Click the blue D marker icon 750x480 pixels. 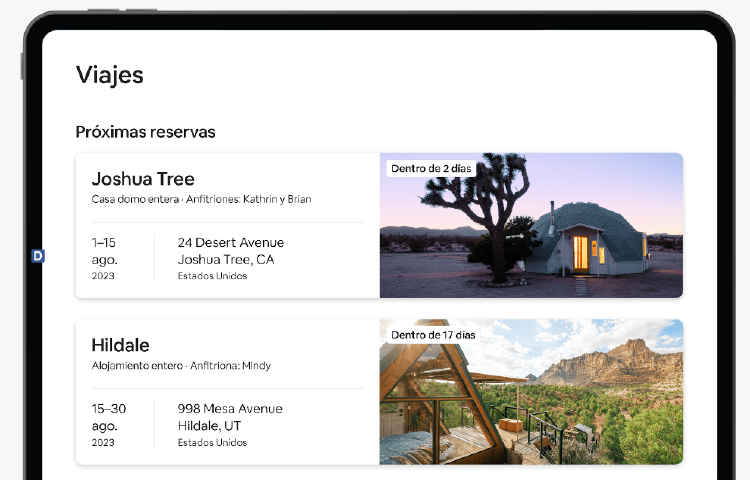(38, 256)
